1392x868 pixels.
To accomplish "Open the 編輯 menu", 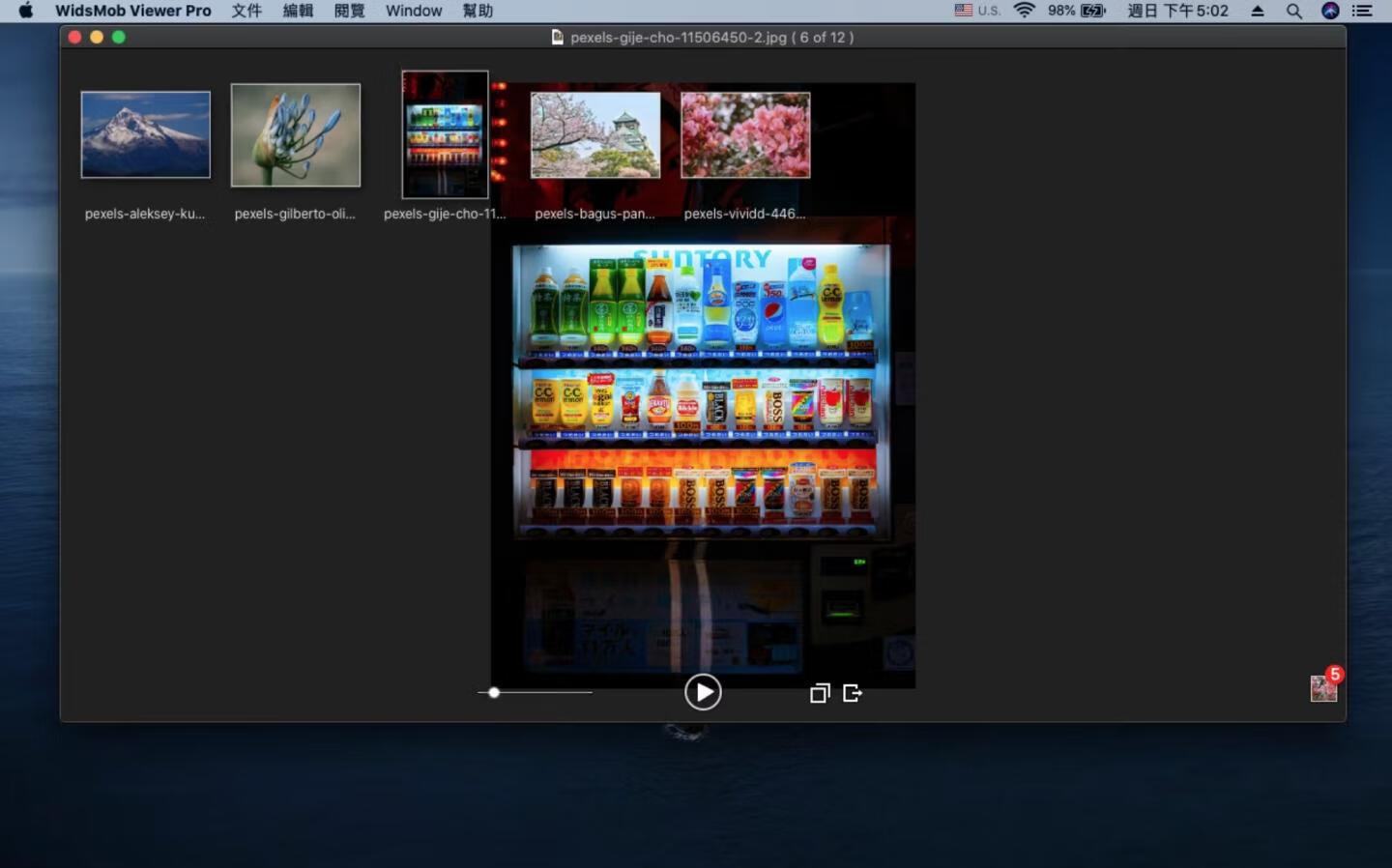I will (298, 11).
